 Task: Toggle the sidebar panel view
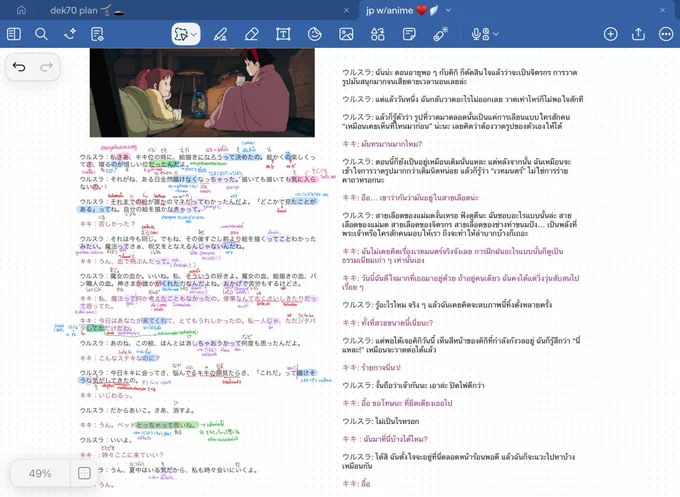click(x=14, y=34)
